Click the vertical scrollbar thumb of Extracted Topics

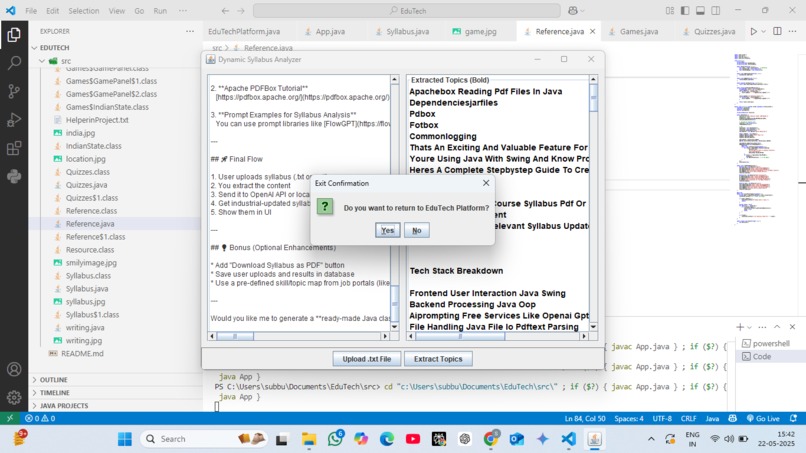pos(593,97)
